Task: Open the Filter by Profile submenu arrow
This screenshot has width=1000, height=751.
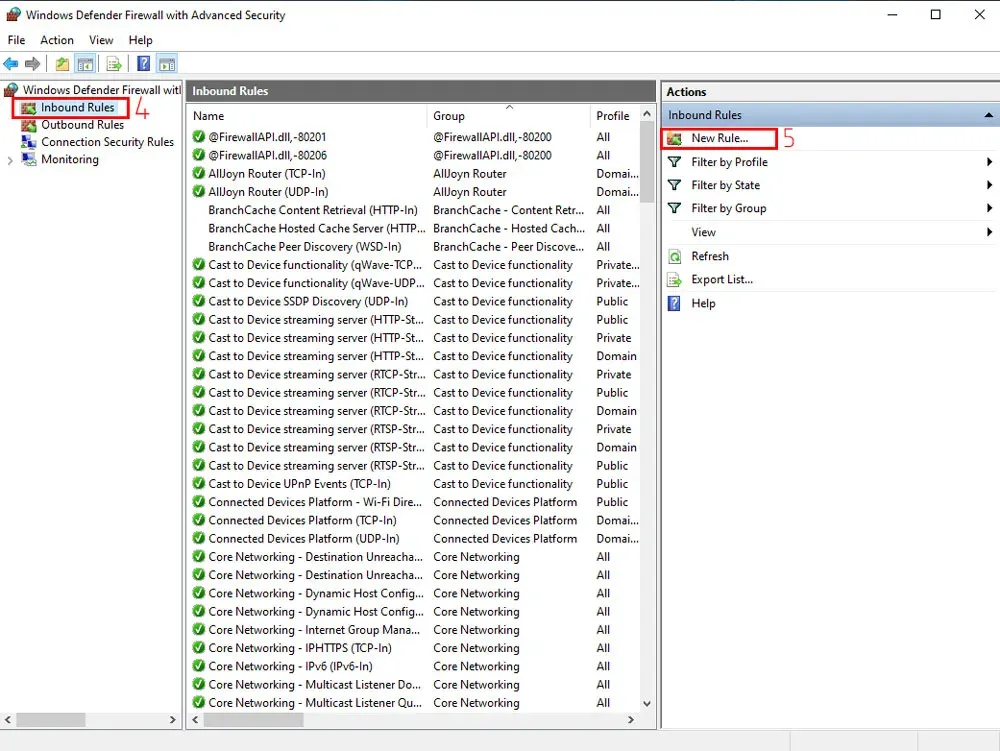Action: coord(989,162)
